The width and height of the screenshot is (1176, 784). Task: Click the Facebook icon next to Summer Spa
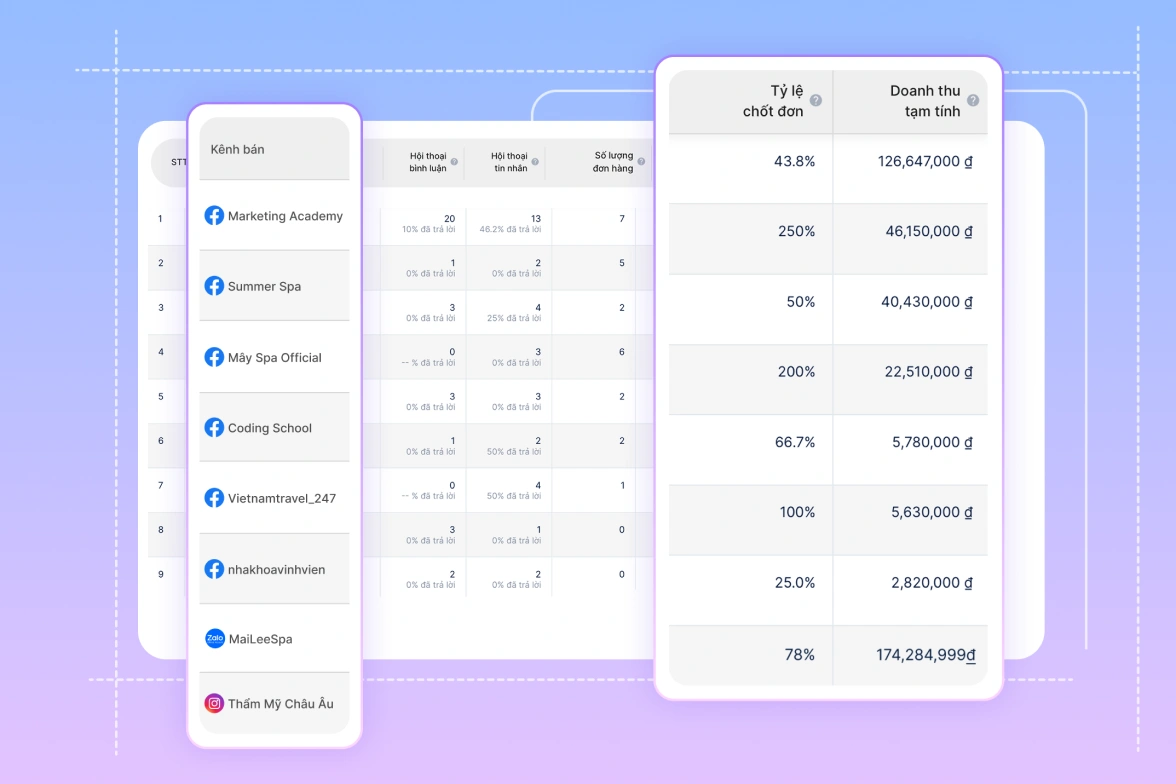pyautogui.click(x=214, y=286)
